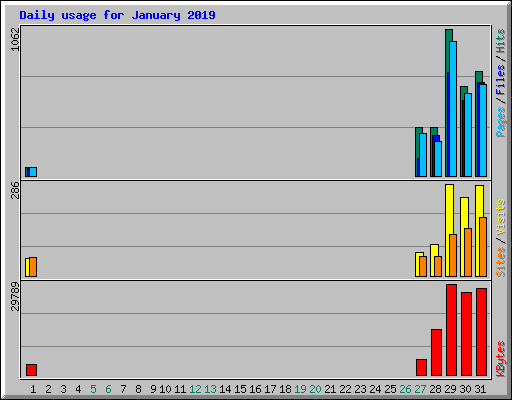Select the cyan pages bar for day 28
Screen dimensions: 512x400
(x=438, y=159)
